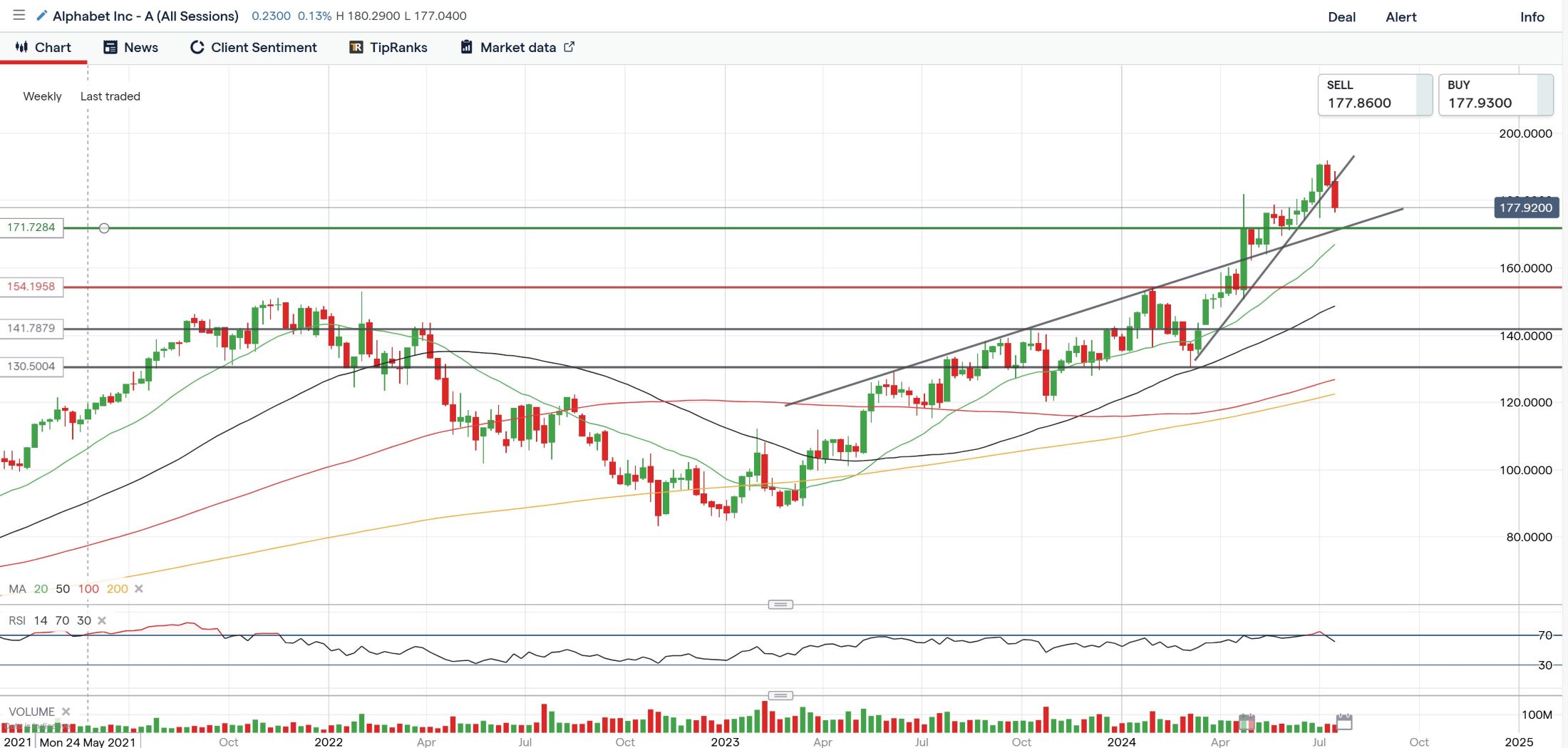The height and width of the screenshot is (748, 1568).
Task: Click the date label Mon 24 May 2021
Action: tap(88, 742)
